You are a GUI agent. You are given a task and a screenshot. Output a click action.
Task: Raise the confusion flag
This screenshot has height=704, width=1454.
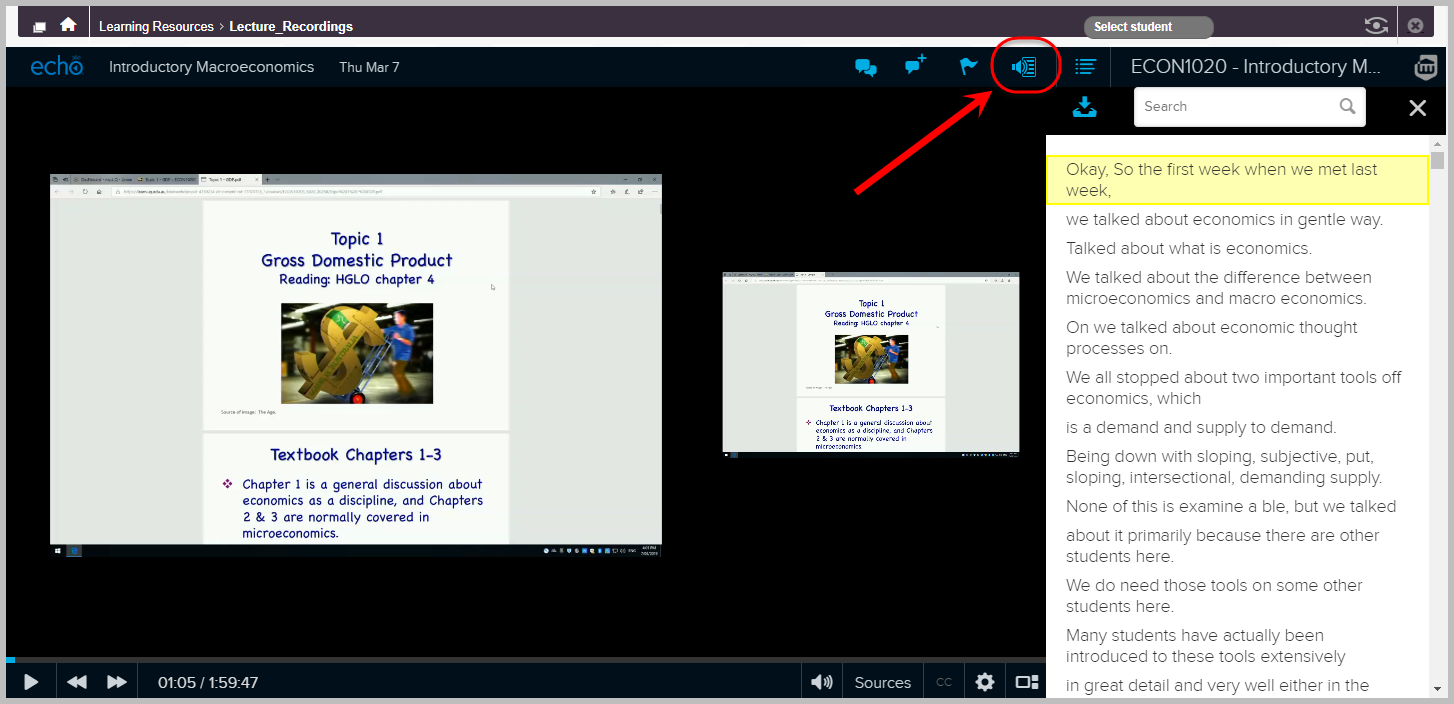tap(966, 66)
